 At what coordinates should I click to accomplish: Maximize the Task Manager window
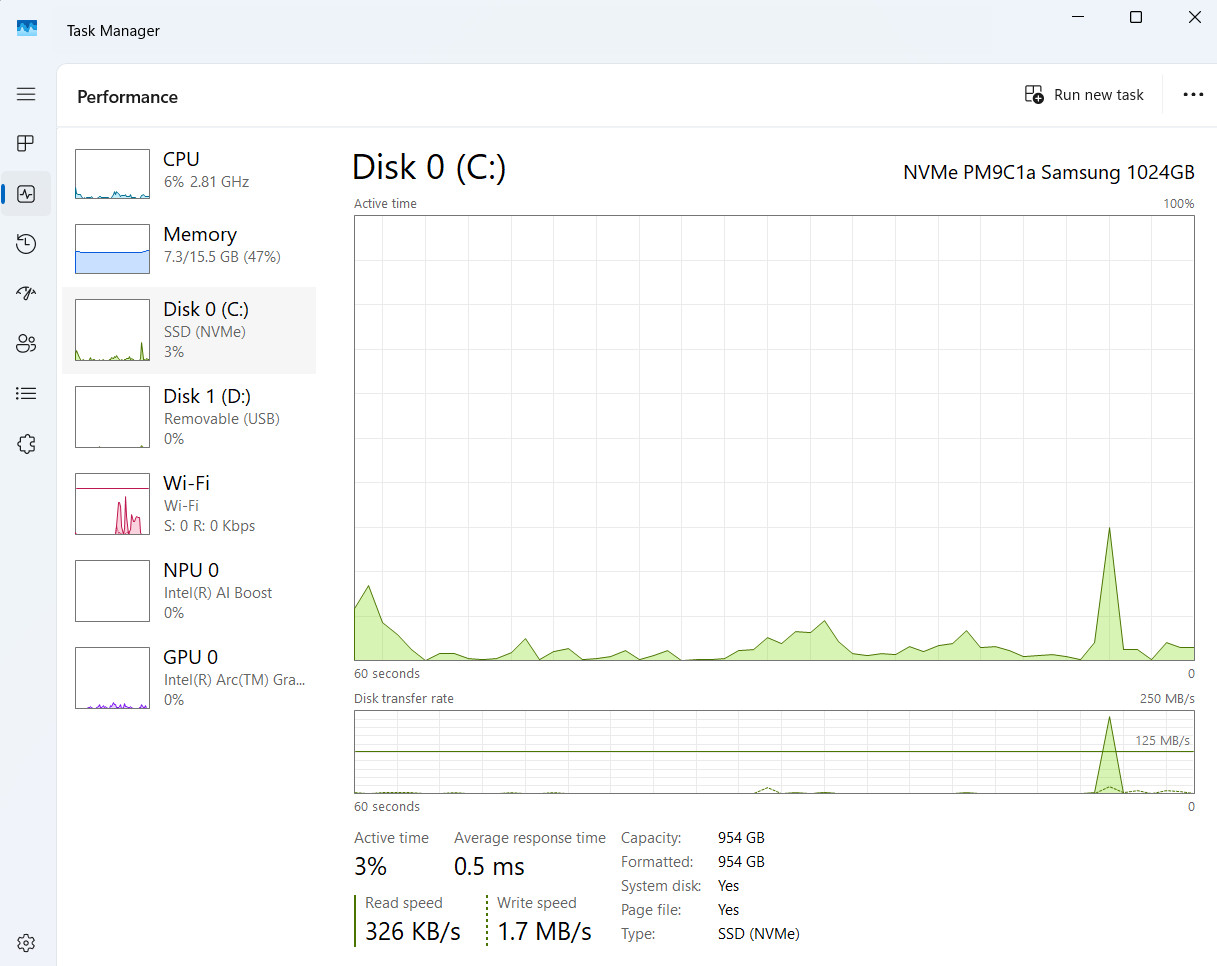point(1136,17)
